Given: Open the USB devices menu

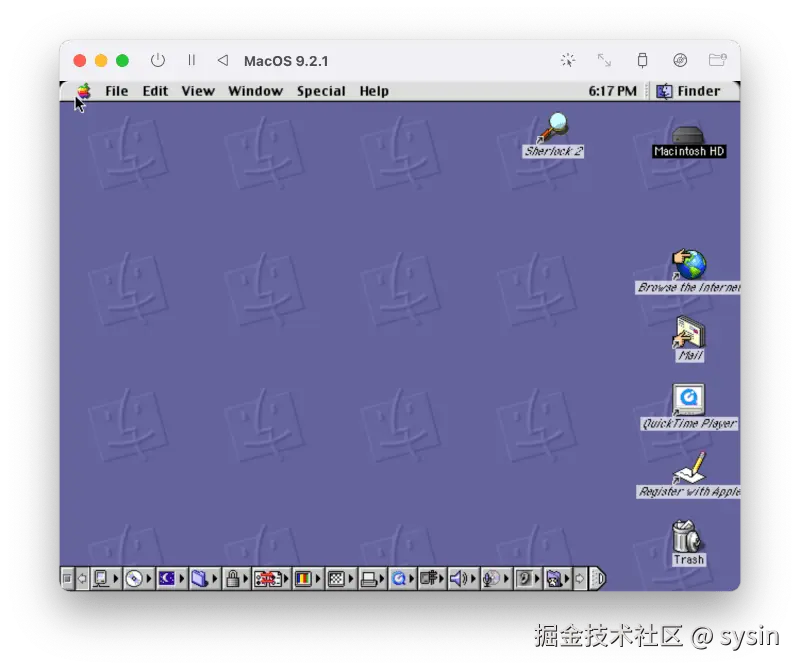Looking at the screenshot, I should coord(642,61).
